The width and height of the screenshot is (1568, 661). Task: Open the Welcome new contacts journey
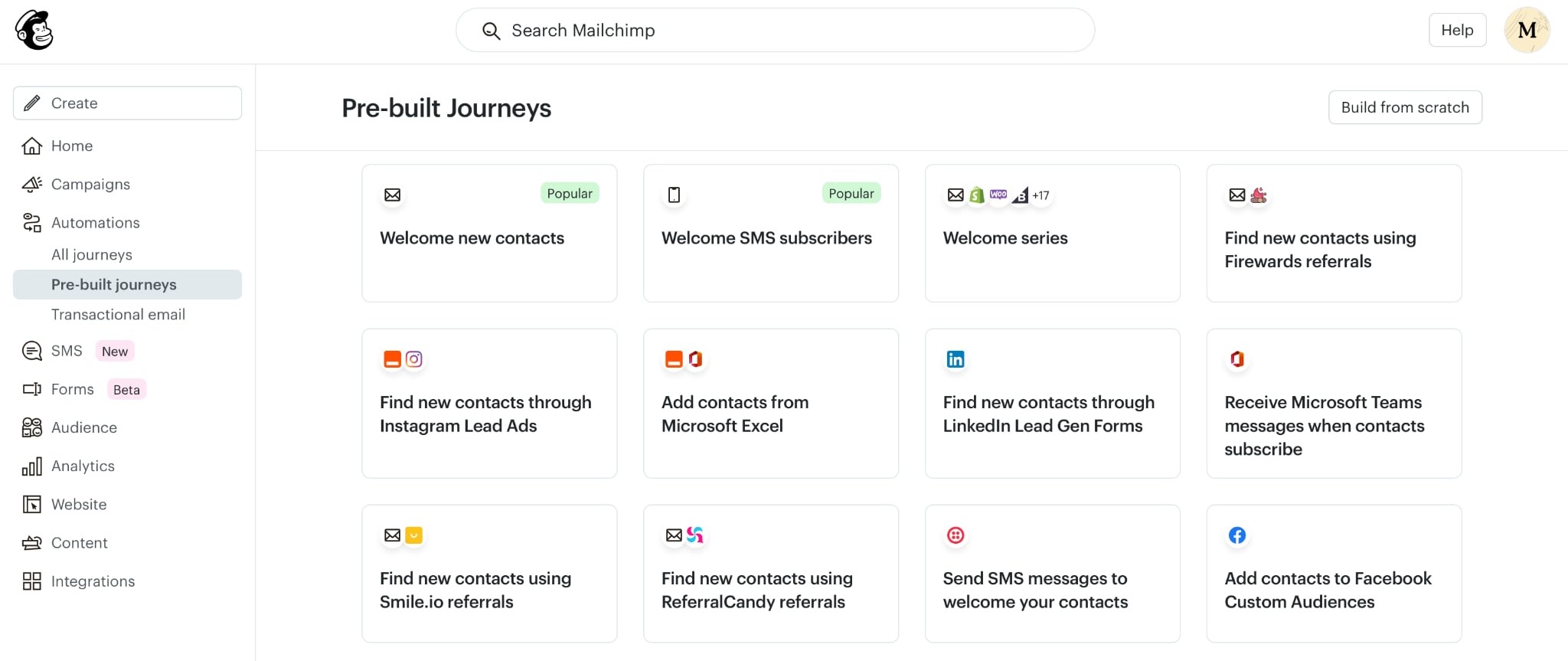click(x=489, y=233)
